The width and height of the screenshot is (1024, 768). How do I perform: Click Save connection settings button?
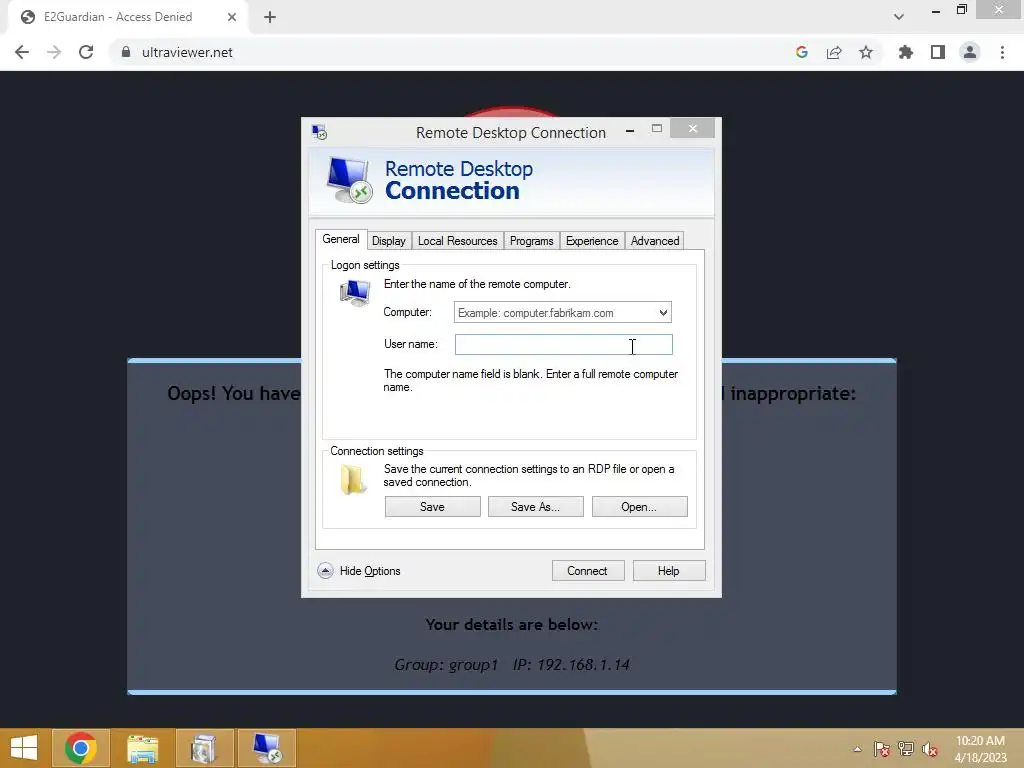[432, 507]
